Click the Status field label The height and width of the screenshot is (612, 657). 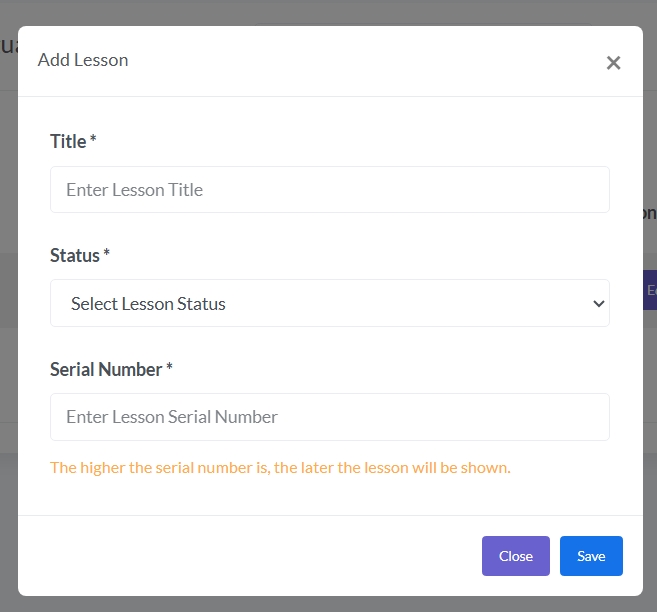point(75,256)
